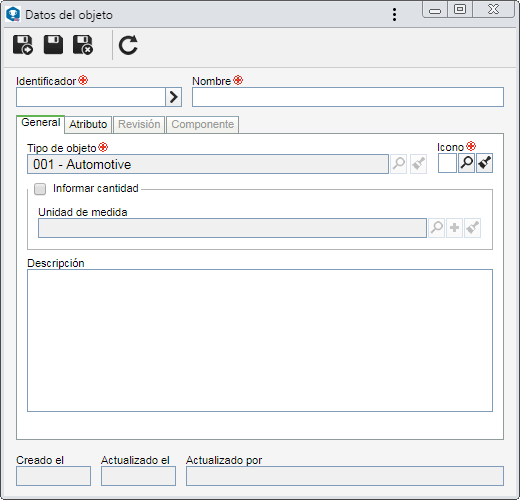
Task: Open the Unidad de medida search magnifier
Action: (436, 228)
